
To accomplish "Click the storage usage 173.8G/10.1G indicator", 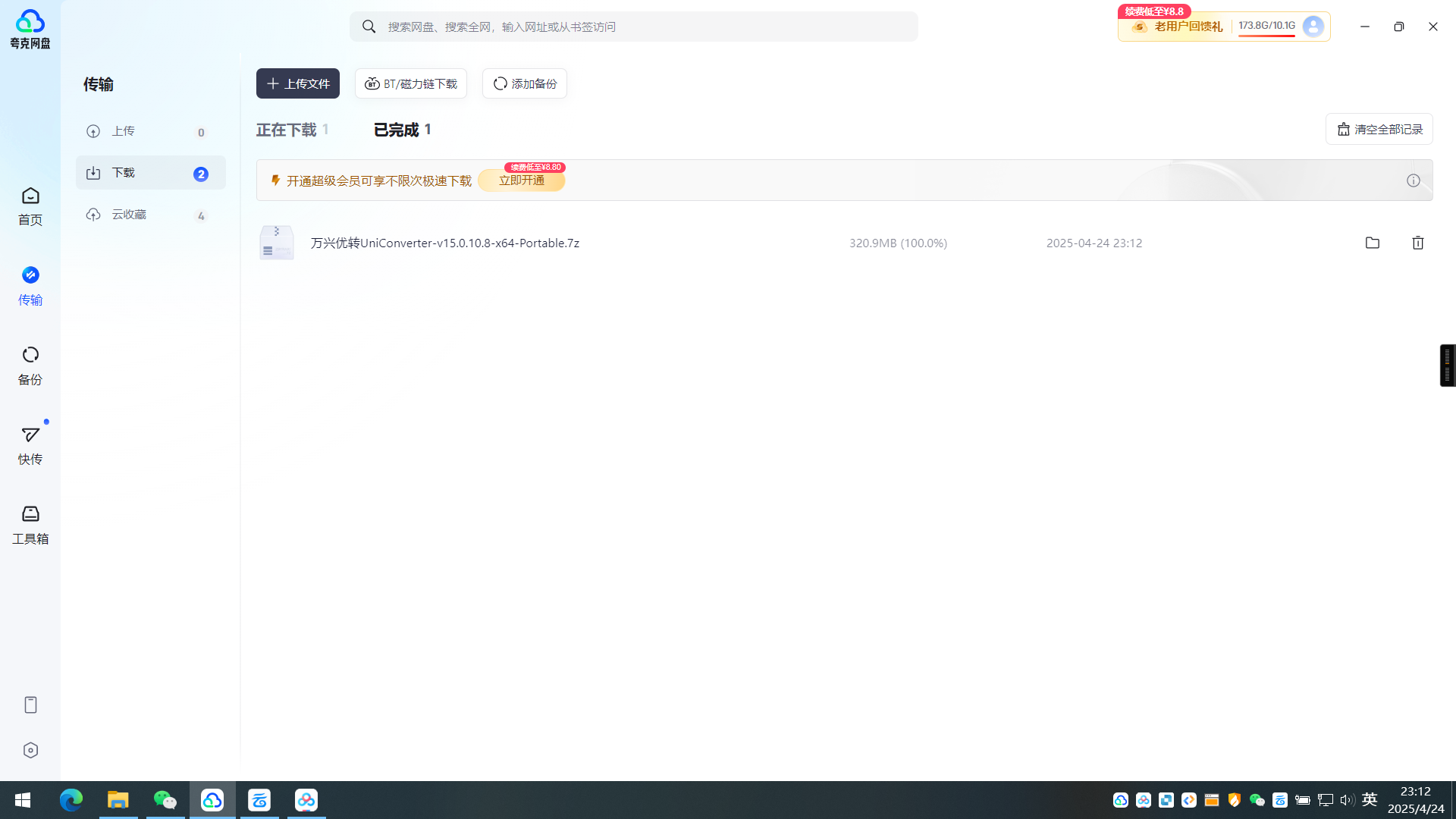I will tap(1266, 27).
